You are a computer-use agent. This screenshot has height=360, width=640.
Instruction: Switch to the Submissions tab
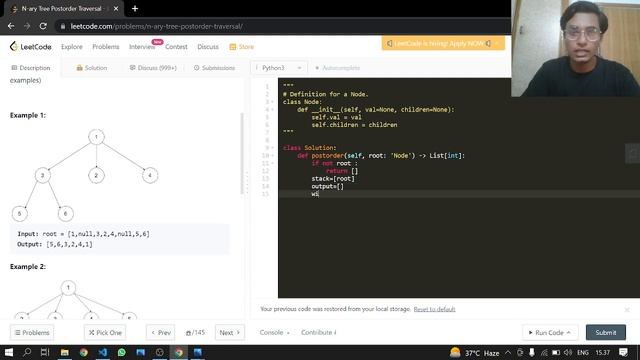[214, 68]
